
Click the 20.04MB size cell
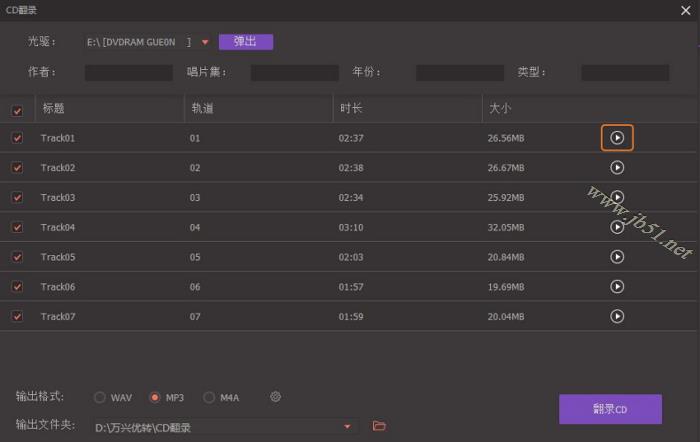pos(506,317)
